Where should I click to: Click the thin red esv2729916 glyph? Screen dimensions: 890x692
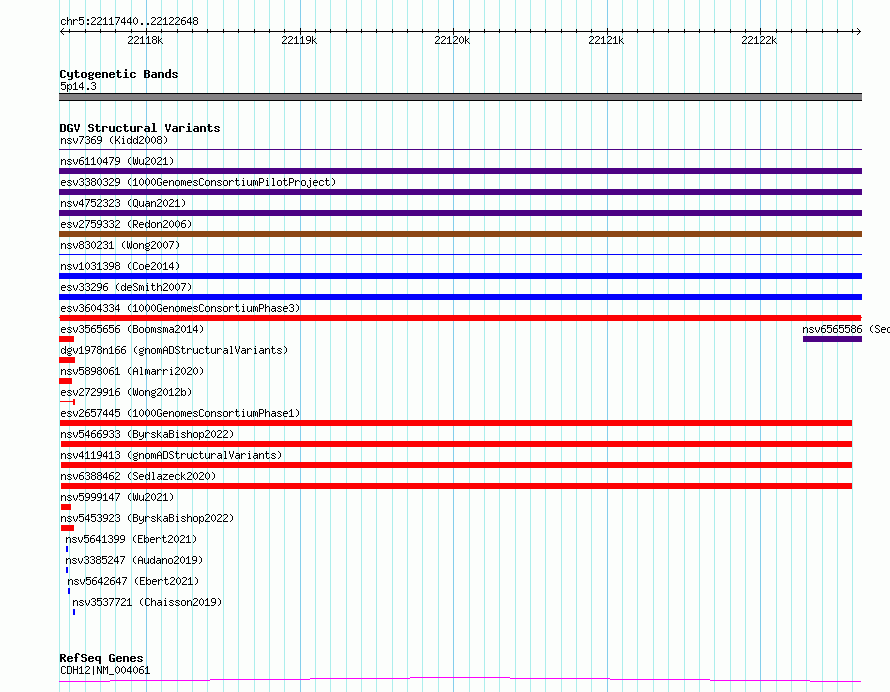(x=67, y=402)
